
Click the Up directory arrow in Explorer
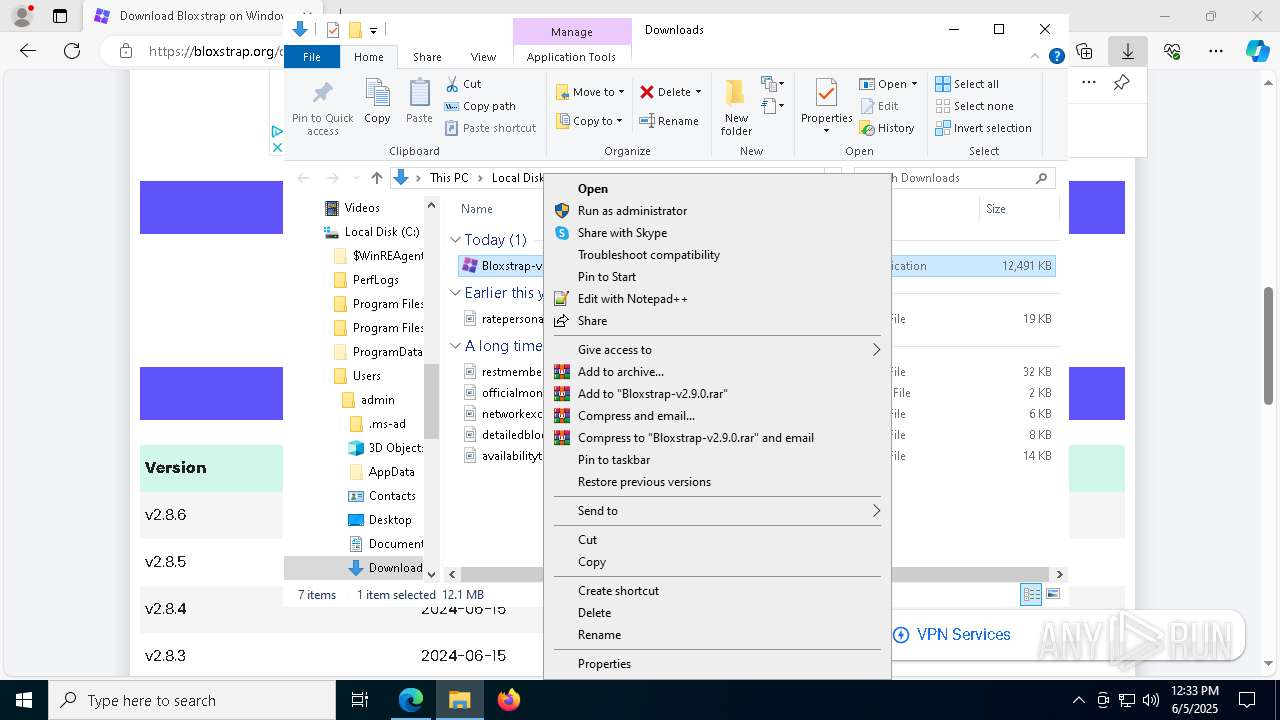[376, 178]
